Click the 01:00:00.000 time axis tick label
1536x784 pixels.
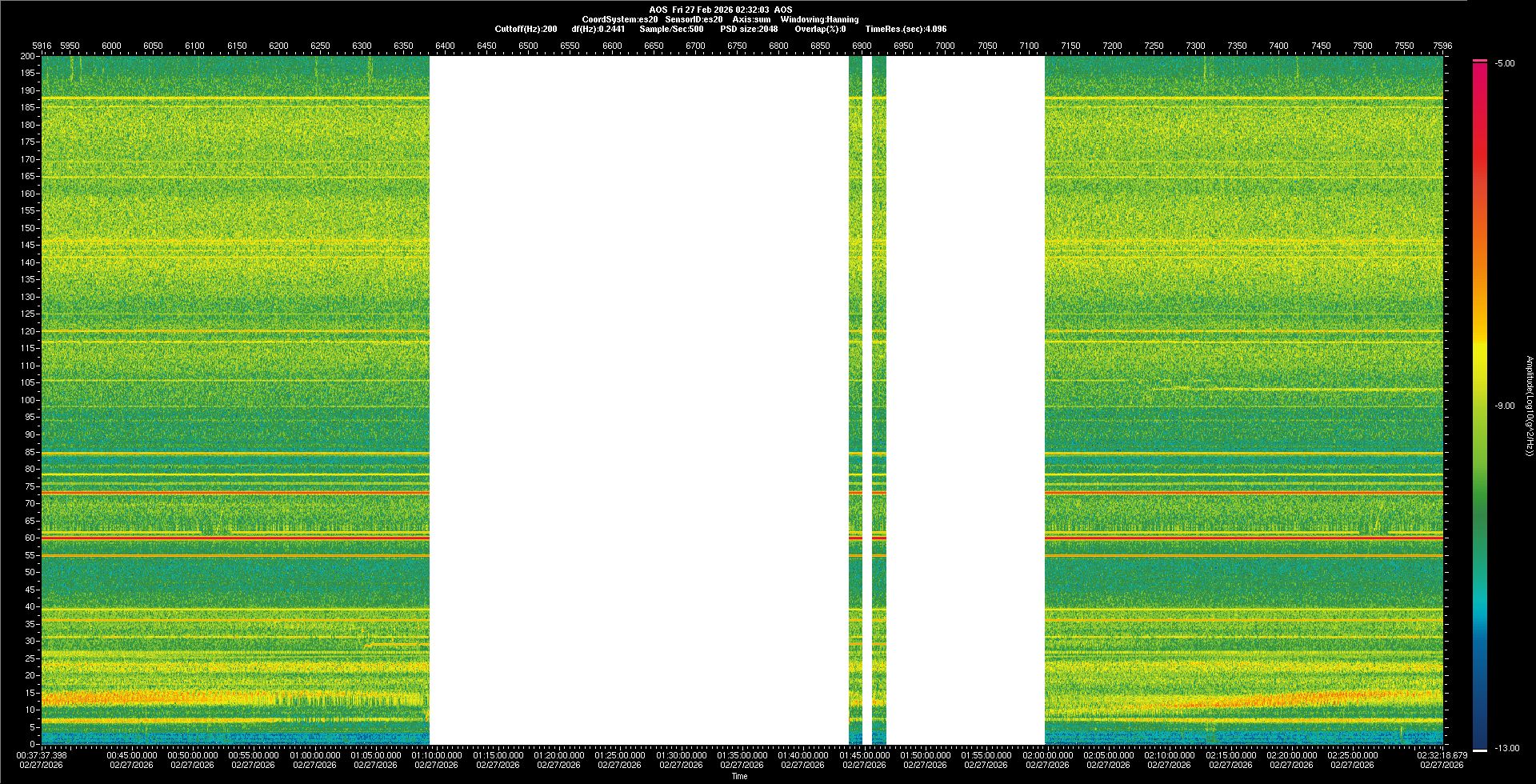point(314,755)
